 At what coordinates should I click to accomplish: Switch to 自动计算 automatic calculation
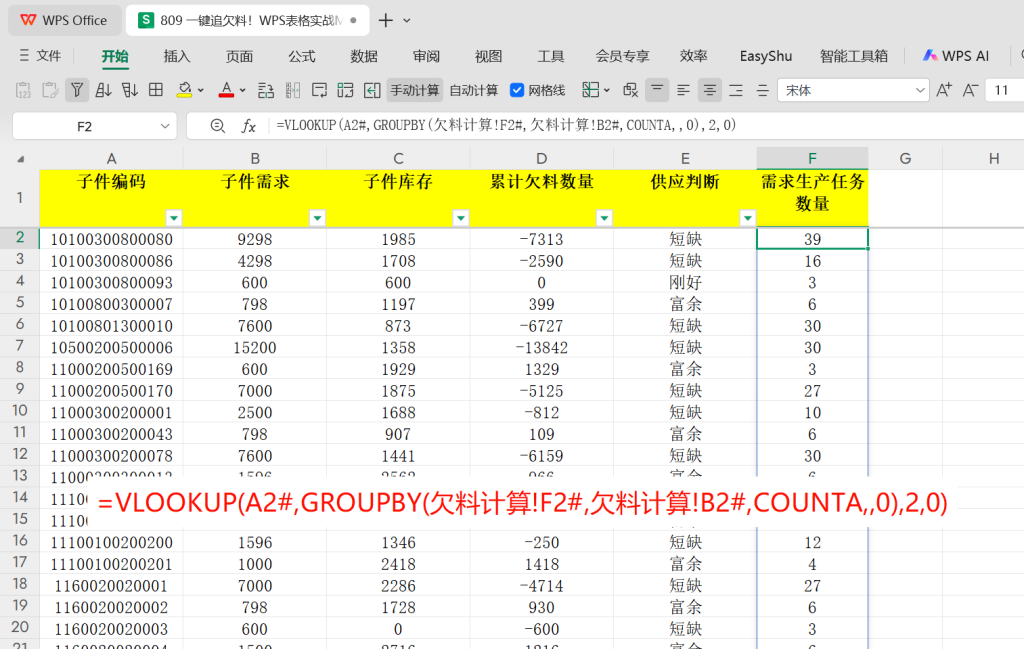point(474,90)
